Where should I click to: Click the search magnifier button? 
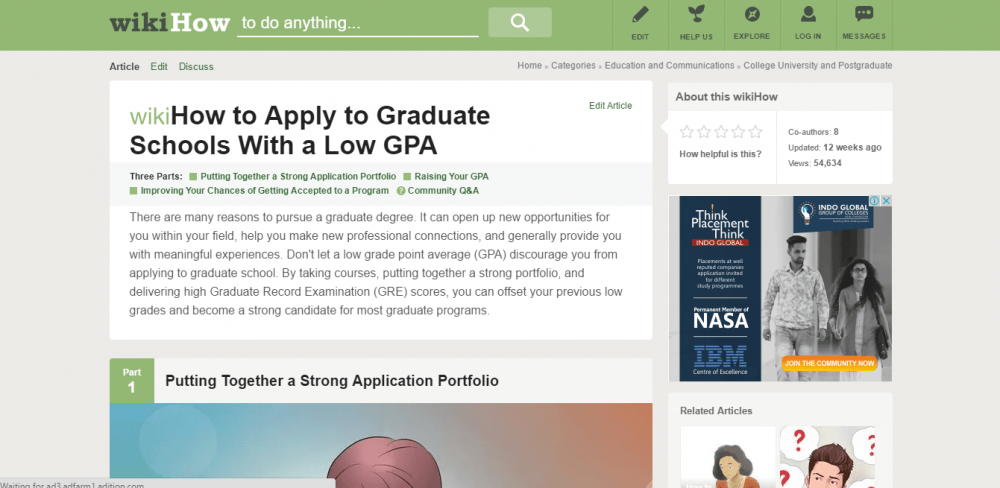tap(519, 22)
